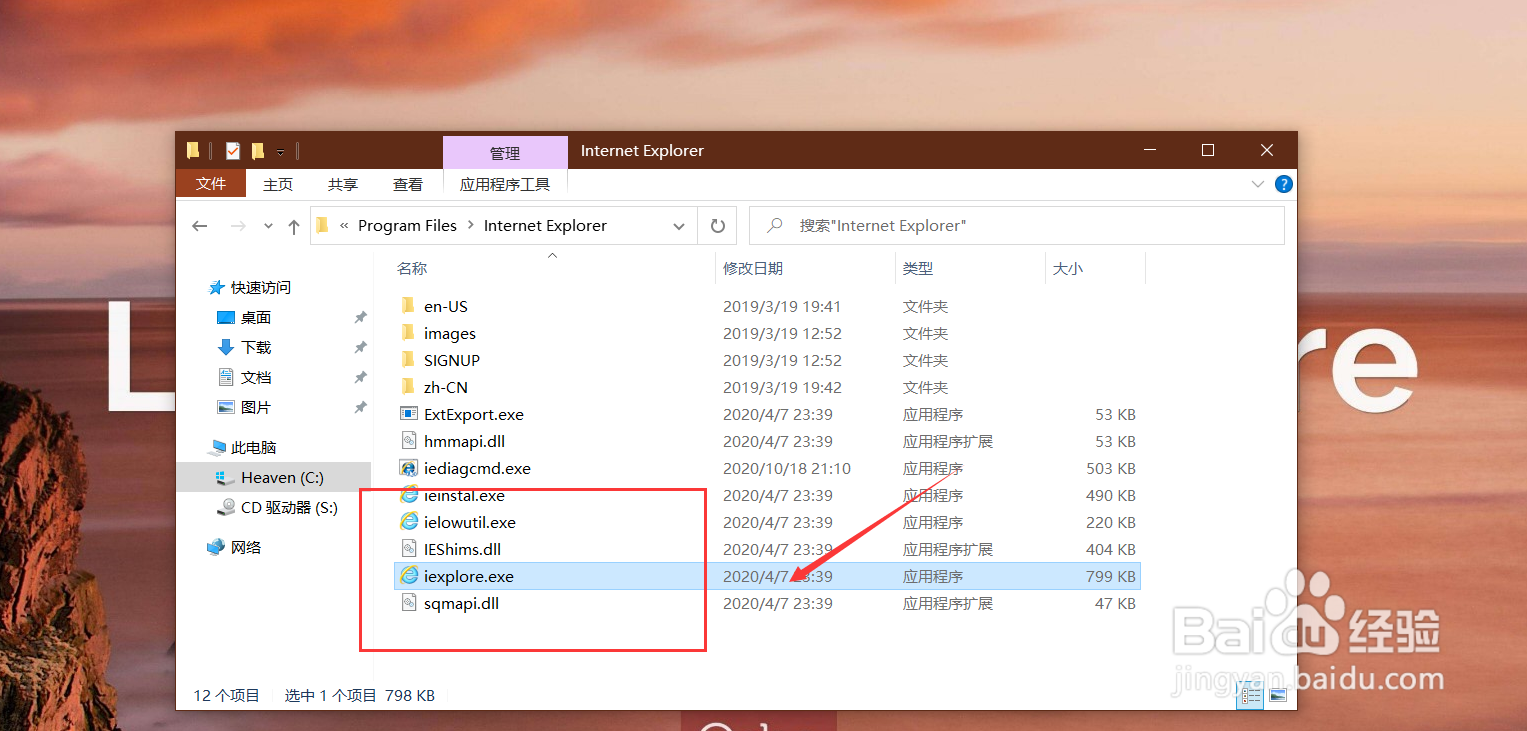Open the 文件 menu tab
This screenshot has width=1527, height=731.
coord(211,184)
